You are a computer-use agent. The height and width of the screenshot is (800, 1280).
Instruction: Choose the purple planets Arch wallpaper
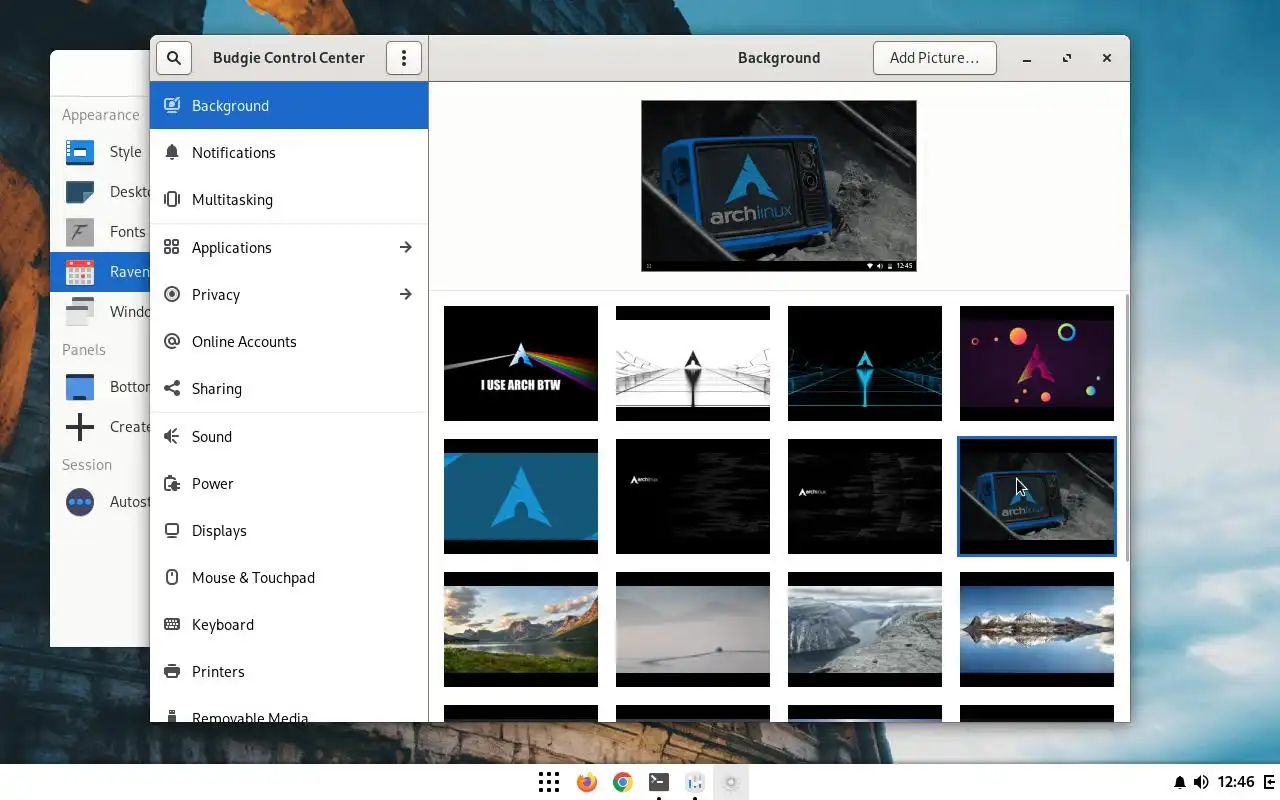pyautogui.click(x=1037, y=363)
